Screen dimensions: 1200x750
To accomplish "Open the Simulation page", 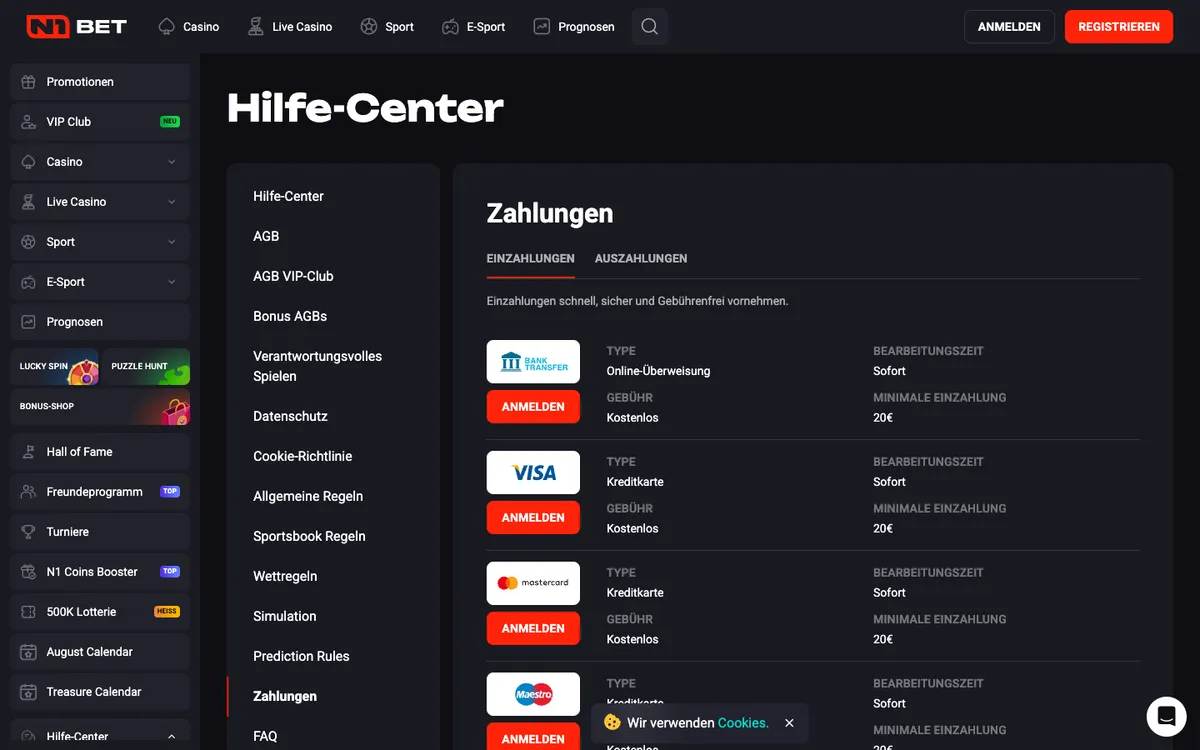I will 284,616.
